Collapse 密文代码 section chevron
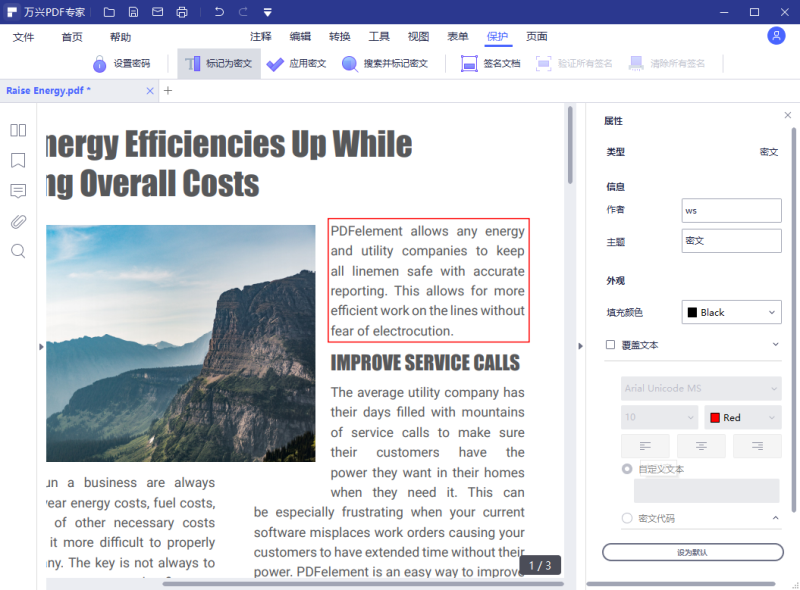 (775, 518)
